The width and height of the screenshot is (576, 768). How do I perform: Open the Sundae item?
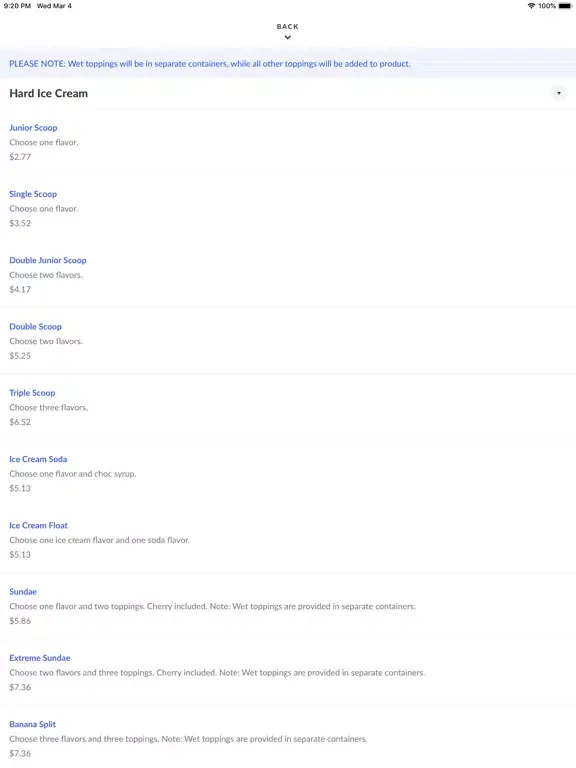pos(23,592)
